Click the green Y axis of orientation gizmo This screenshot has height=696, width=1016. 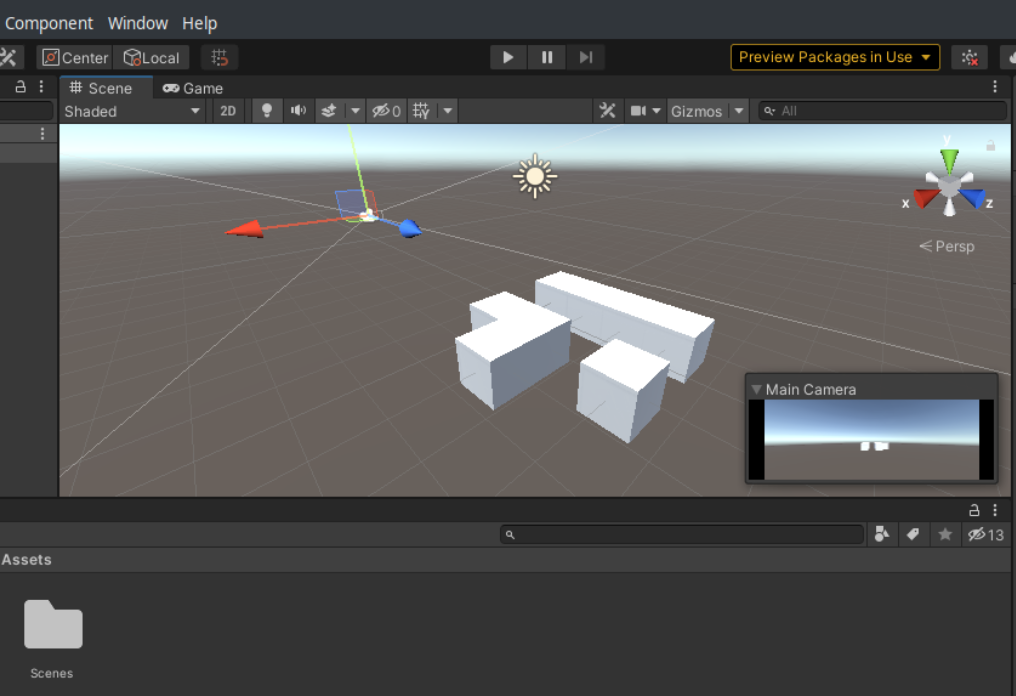coord(949,160)
